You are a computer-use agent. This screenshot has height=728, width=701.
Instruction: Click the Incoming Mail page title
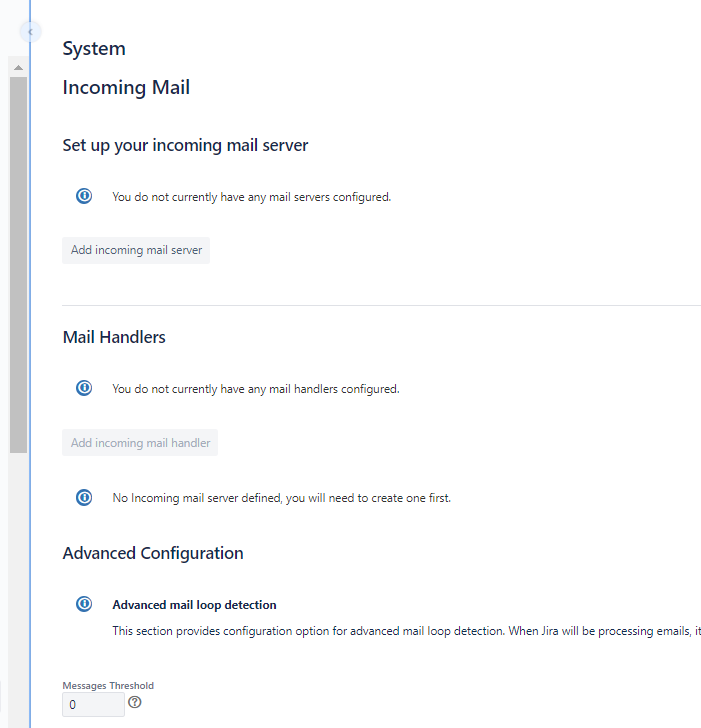126,88
